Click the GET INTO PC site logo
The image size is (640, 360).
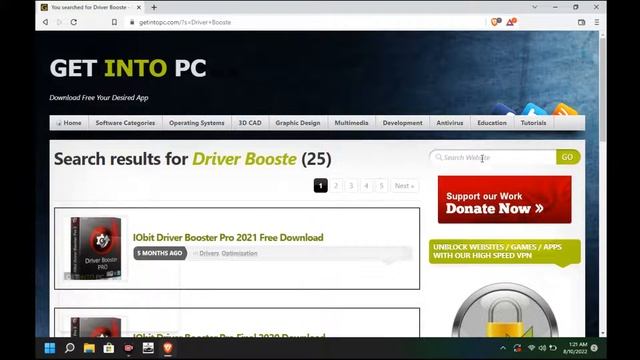[x=128, y=68]
